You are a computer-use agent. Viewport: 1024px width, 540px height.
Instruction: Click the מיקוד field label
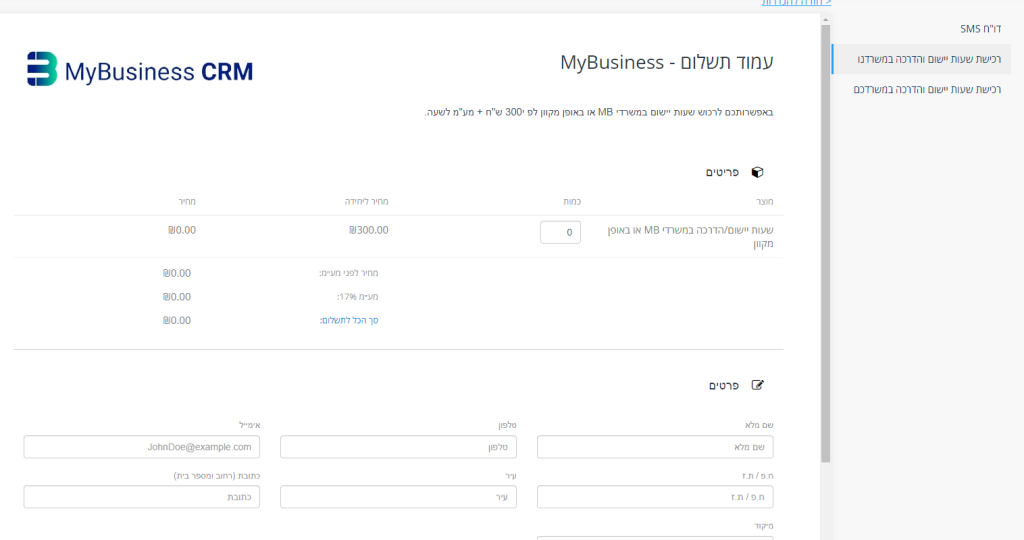764,526
